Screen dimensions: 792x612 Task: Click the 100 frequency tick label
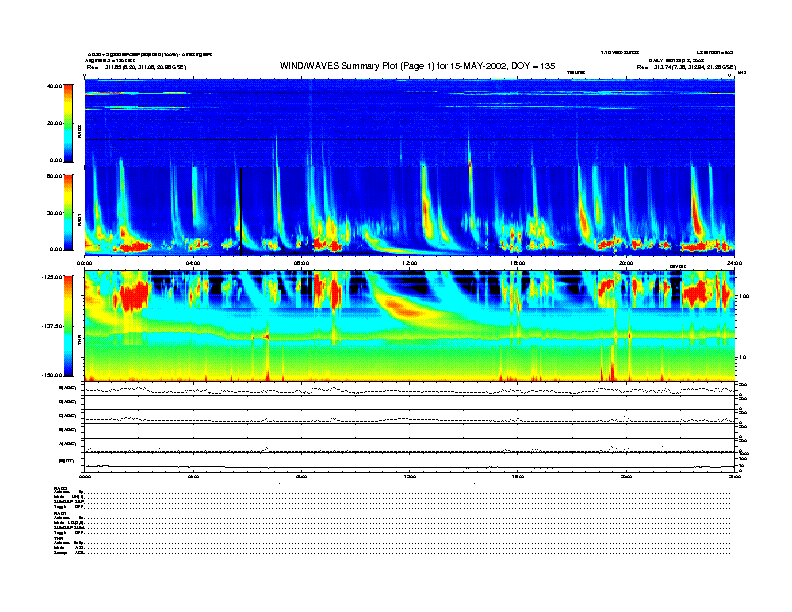coord(744,296)
